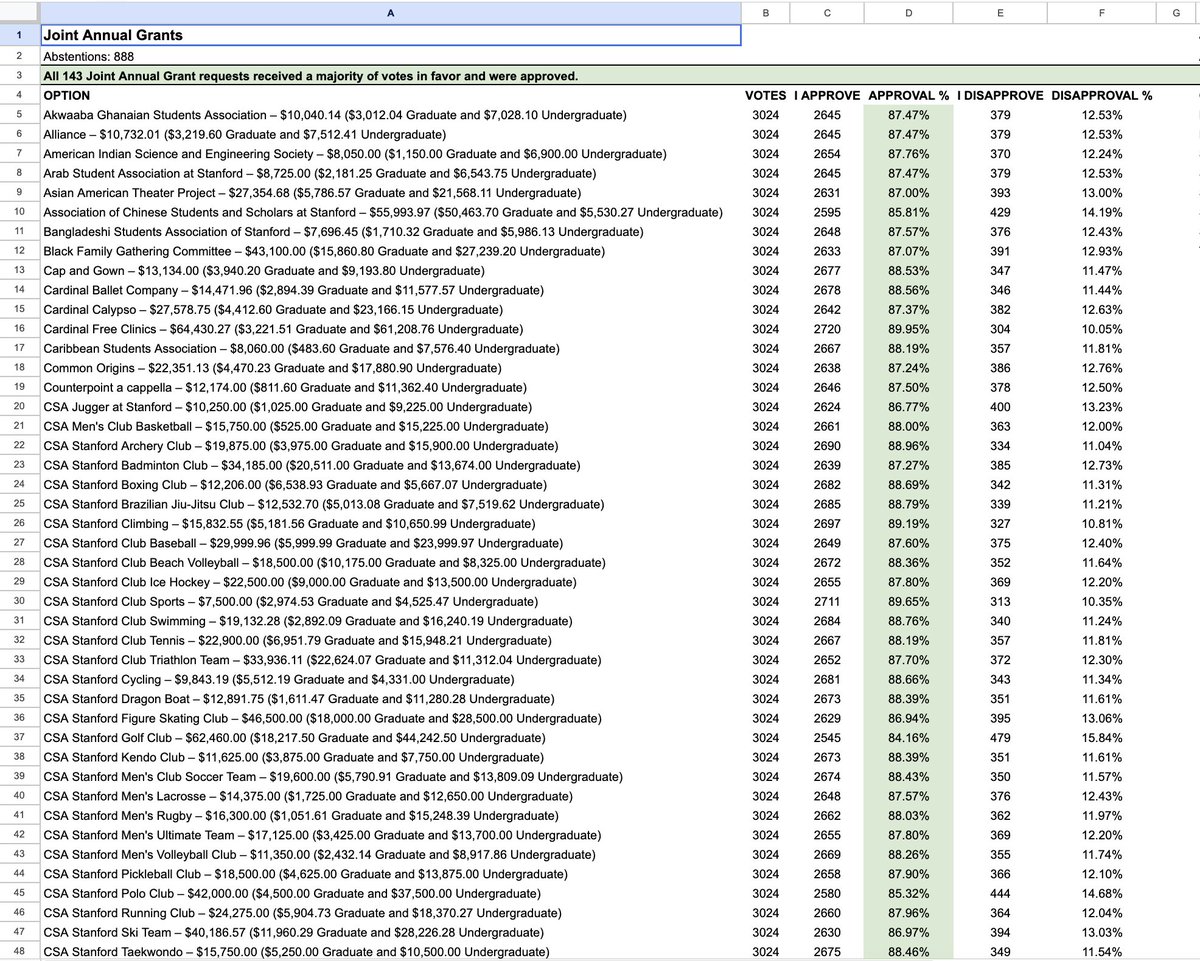This screenshot has height=961, width=1200.
Task: Click approve count 2545 in Golf Club row
Action: pos(827,738)
